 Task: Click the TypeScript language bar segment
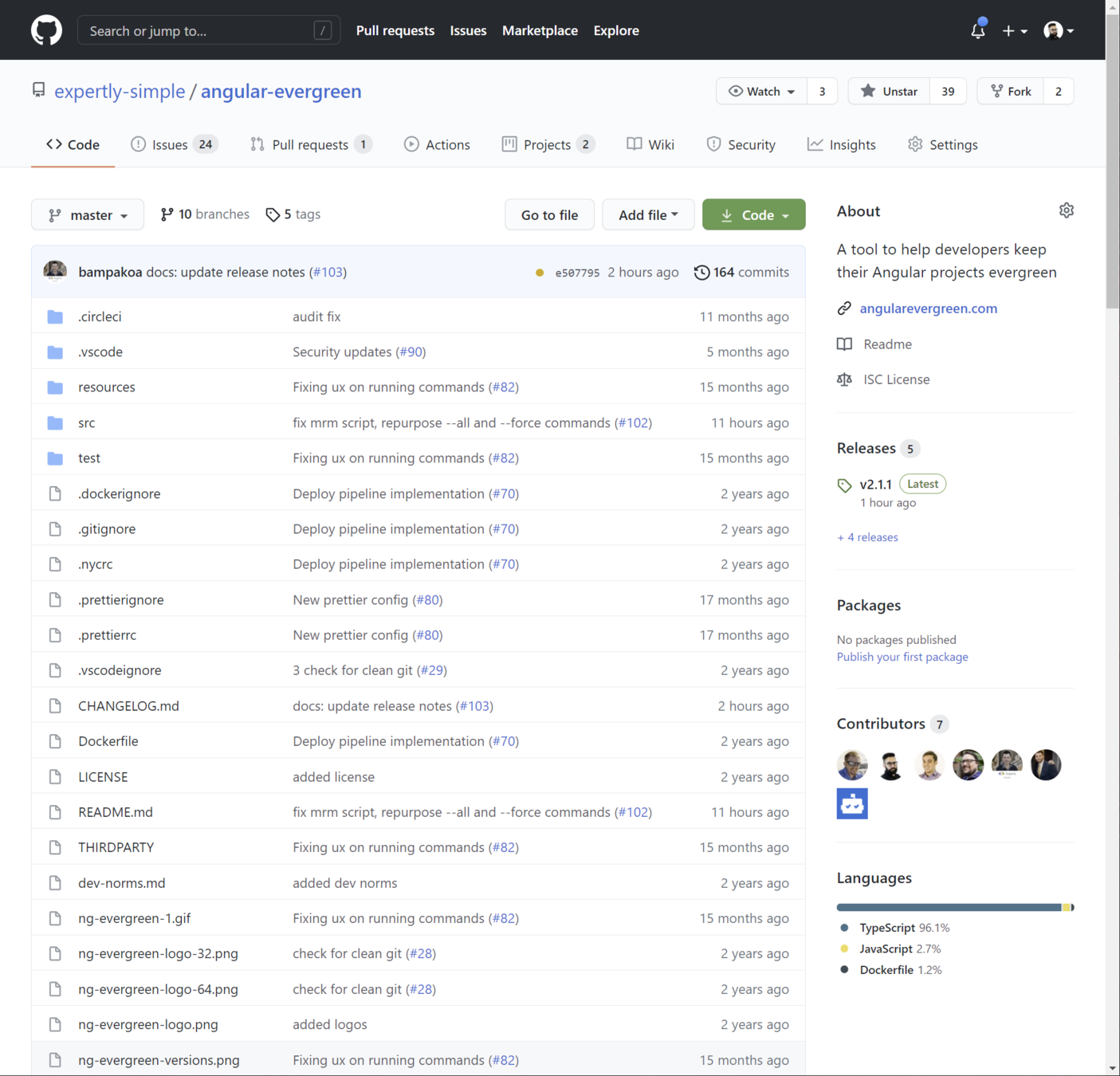point(949,907)
